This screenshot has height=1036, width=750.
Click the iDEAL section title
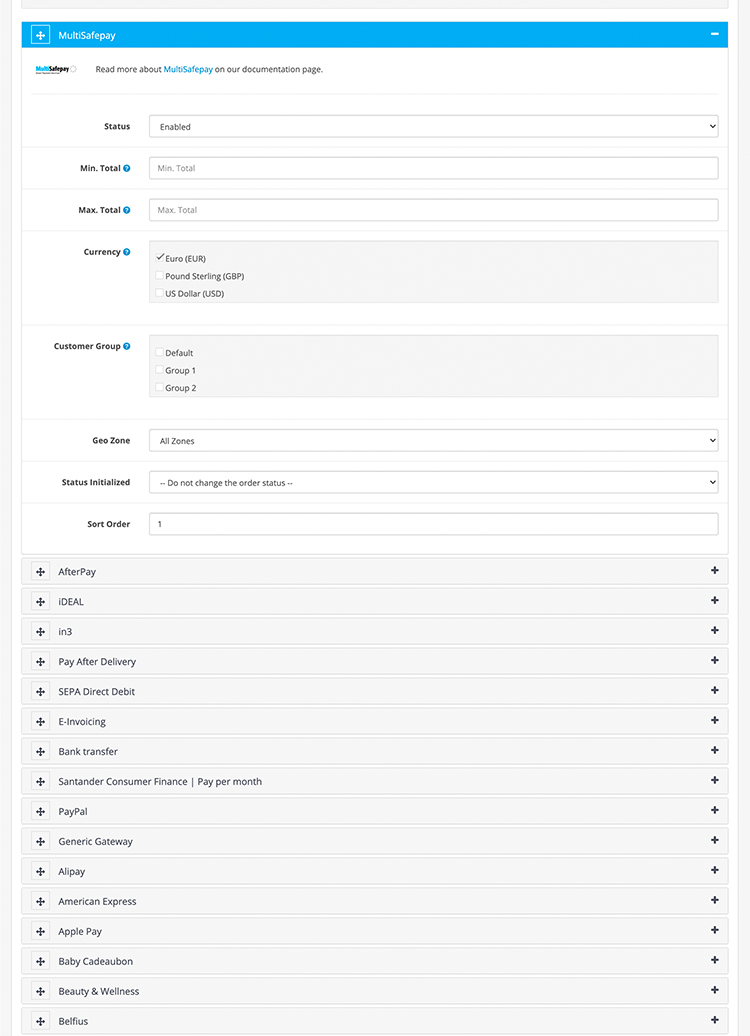[71, 602]
